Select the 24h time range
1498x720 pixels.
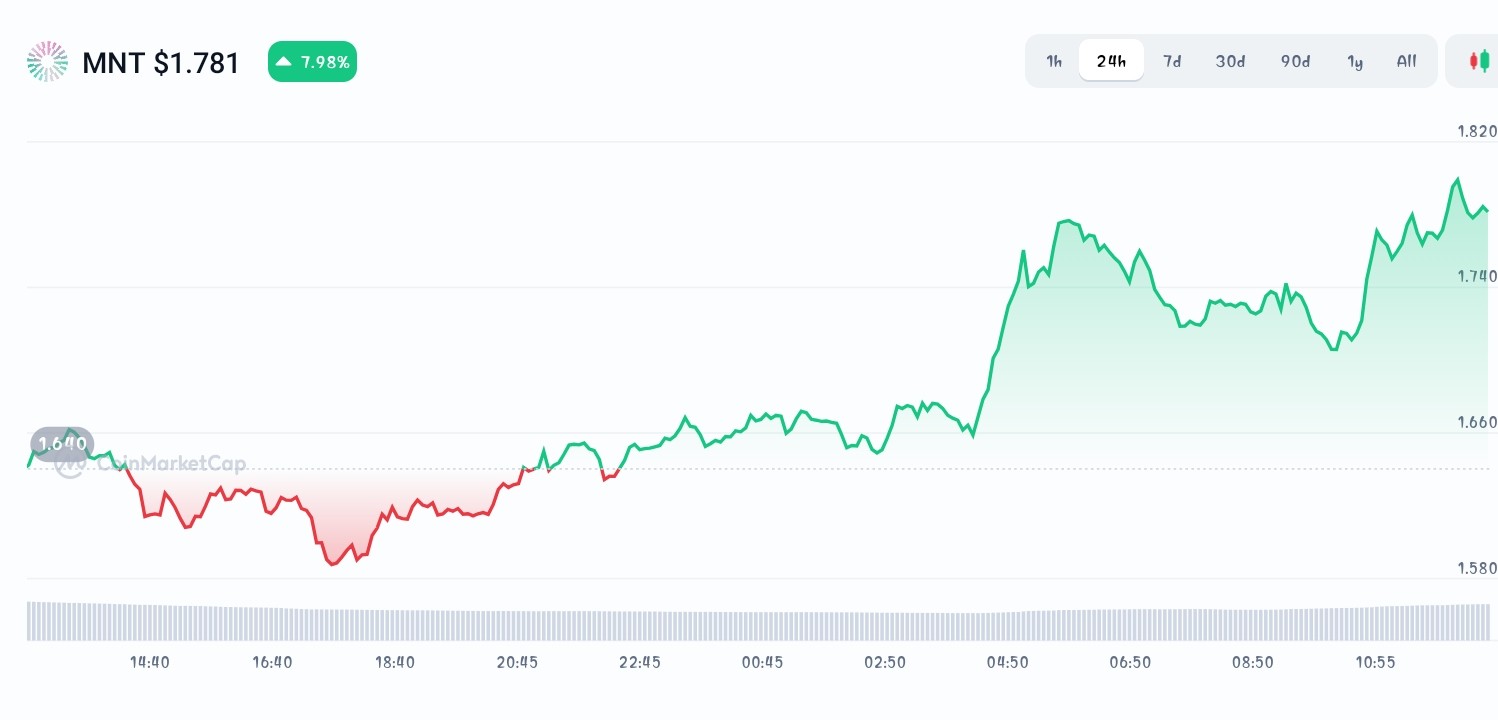coord(1111,61)
